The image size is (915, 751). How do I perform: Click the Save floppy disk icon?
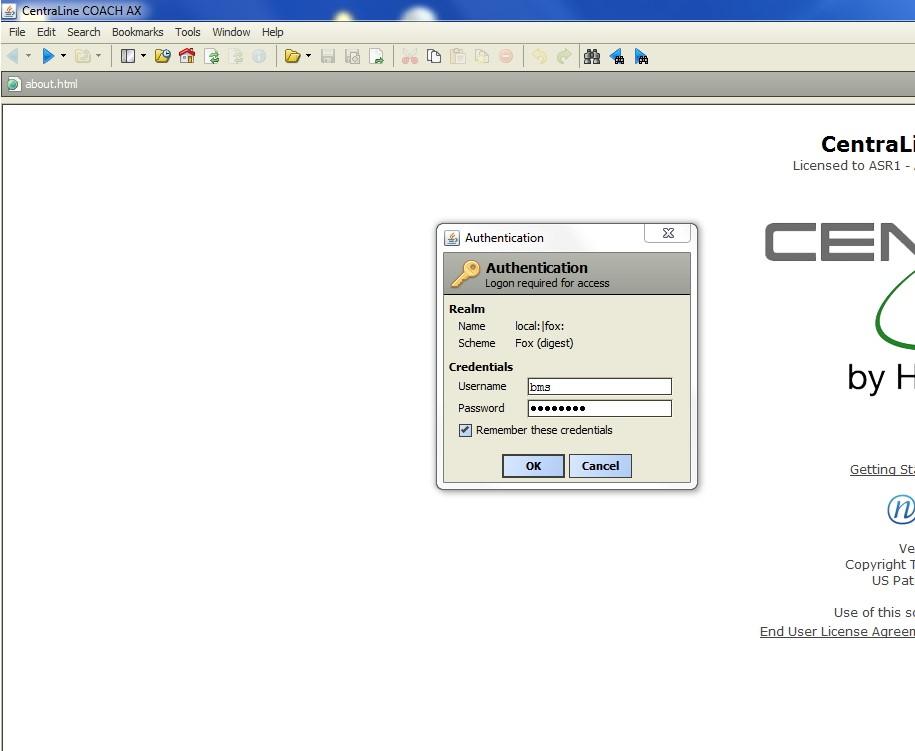[x=328, y=57]
